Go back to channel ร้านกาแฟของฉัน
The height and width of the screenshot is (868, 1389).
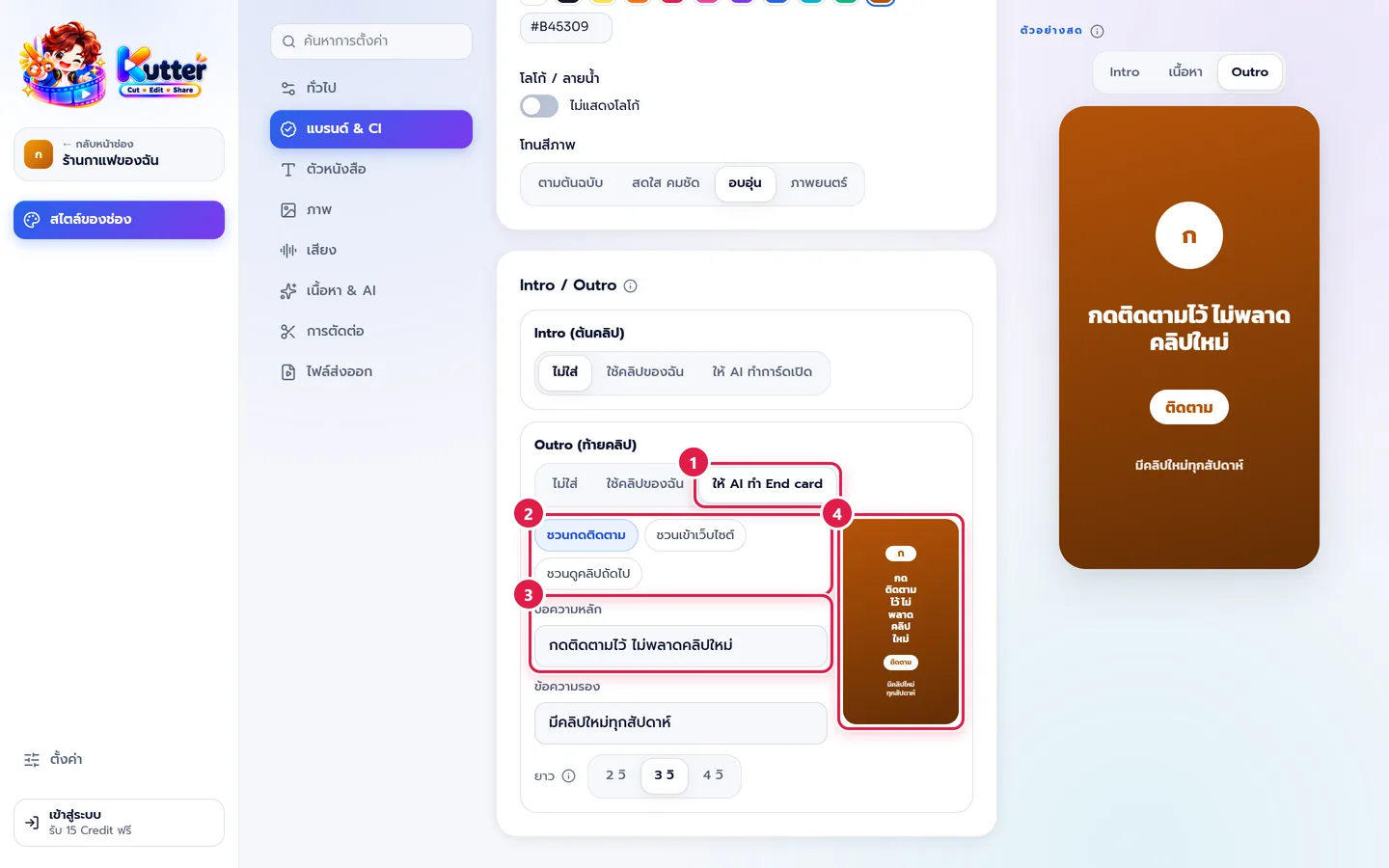point(119,154)
